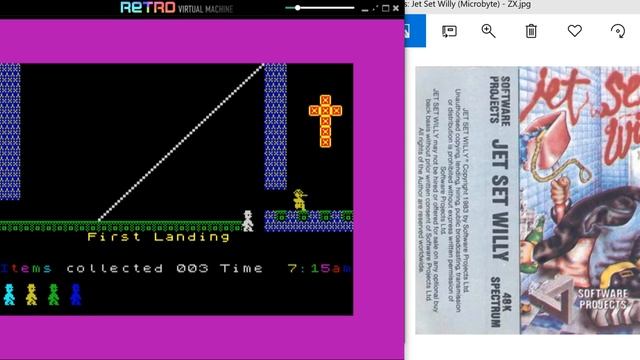Click the yellow guardian sprite on platform

tap(300, 200)
